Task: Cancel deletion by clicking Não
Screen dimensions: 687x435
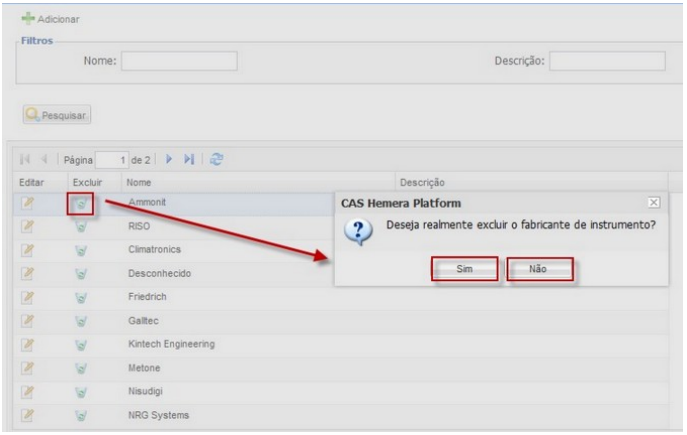Action: point(539,270)
